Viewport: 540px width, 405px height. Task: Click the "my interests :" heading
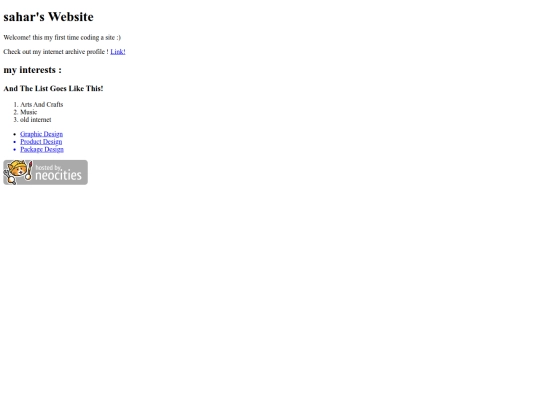(32, 70)
